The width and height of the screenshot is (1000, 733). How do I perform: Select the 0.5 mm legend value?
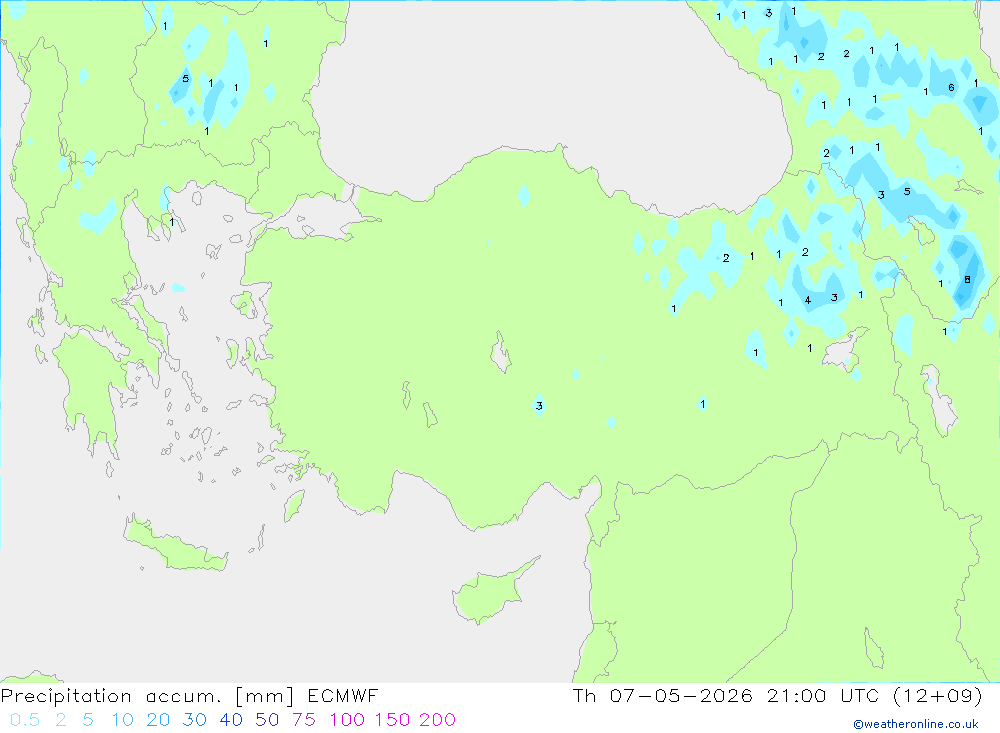(x=25, y=720)
